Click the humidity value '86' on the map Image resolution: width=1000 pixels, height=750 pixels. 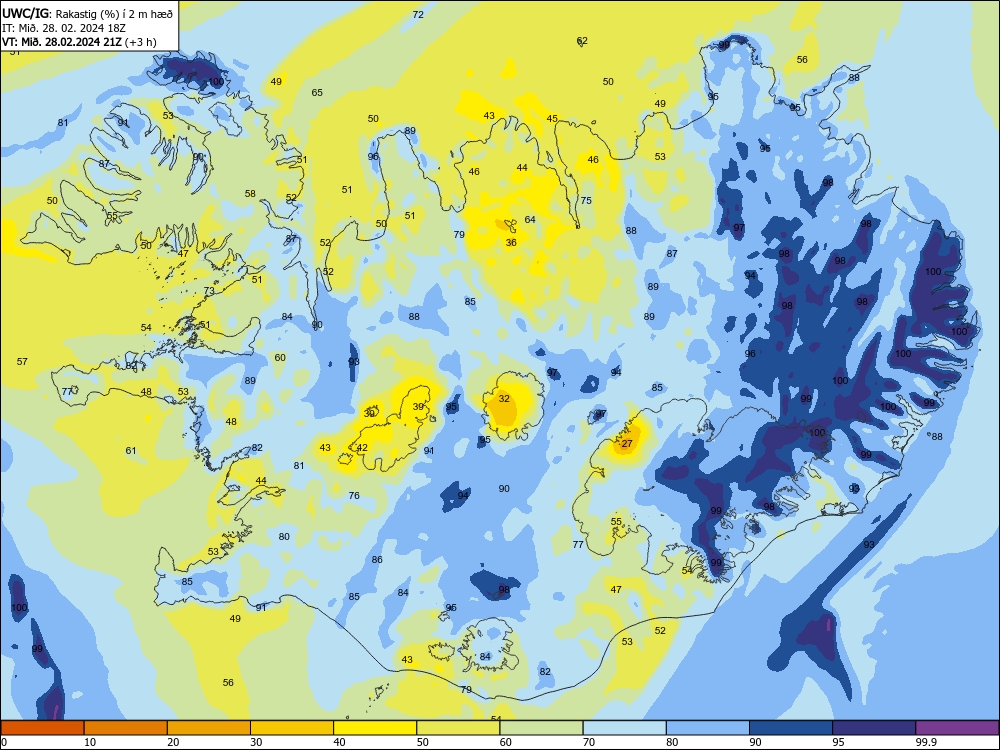pyautogui.click(x=377, y=560)
